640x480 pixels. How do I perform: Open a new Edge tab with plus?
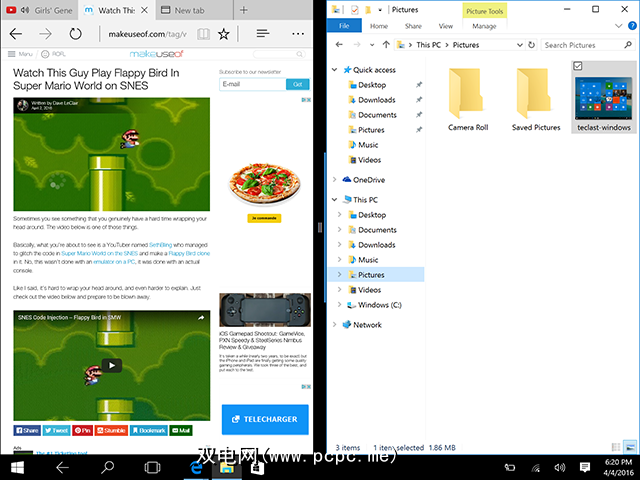click(244, 10)
